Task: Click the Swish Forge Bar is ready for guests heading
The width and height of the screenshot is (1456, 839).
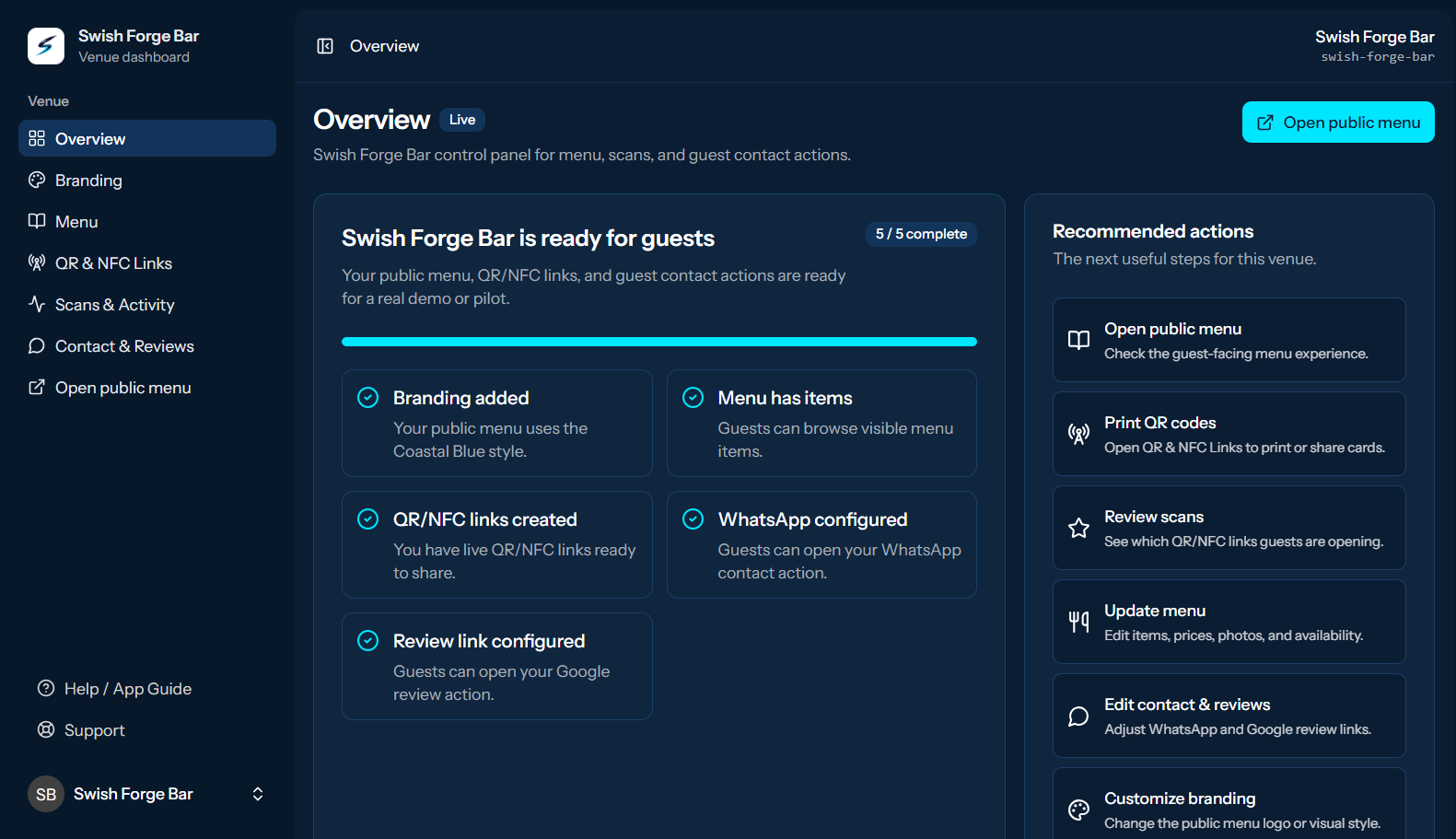Action: click(x=528, y=238)
